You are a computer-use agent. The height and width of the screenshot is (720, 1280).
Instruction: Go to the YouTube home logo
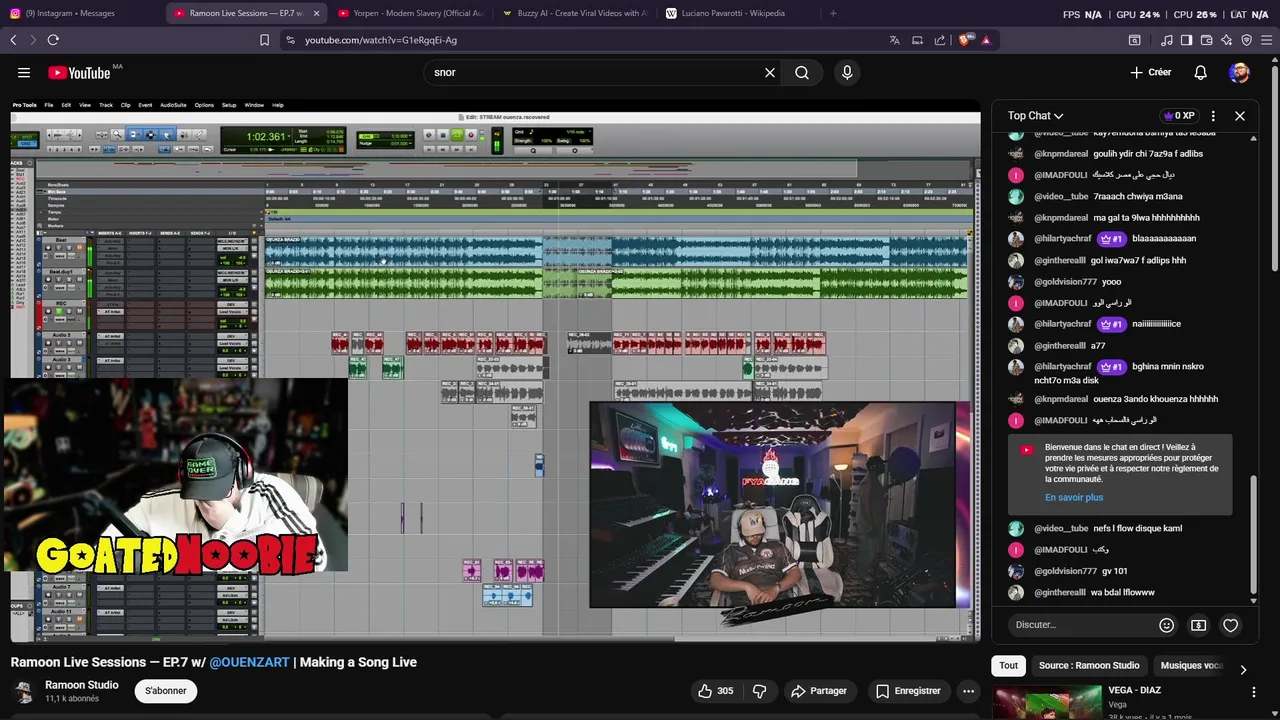[x=79, y=72]
